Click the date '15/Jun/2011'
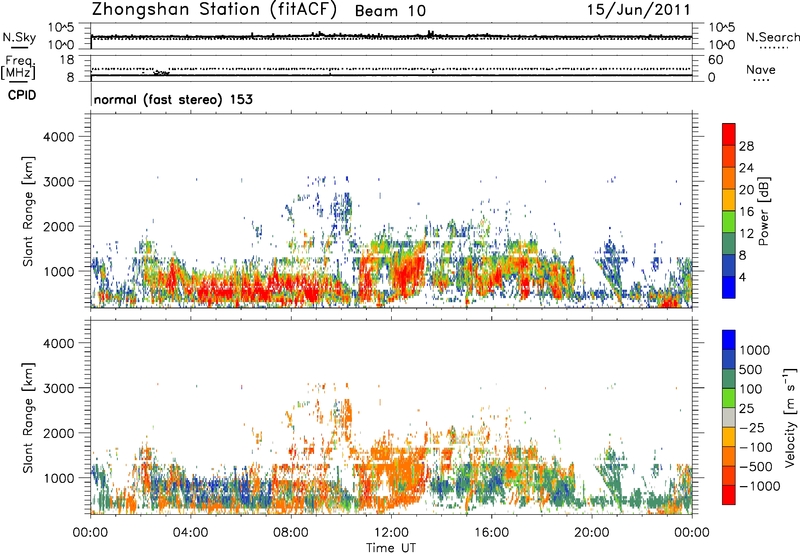Screen dimensions: 800x554 click(x=639, y=10)
